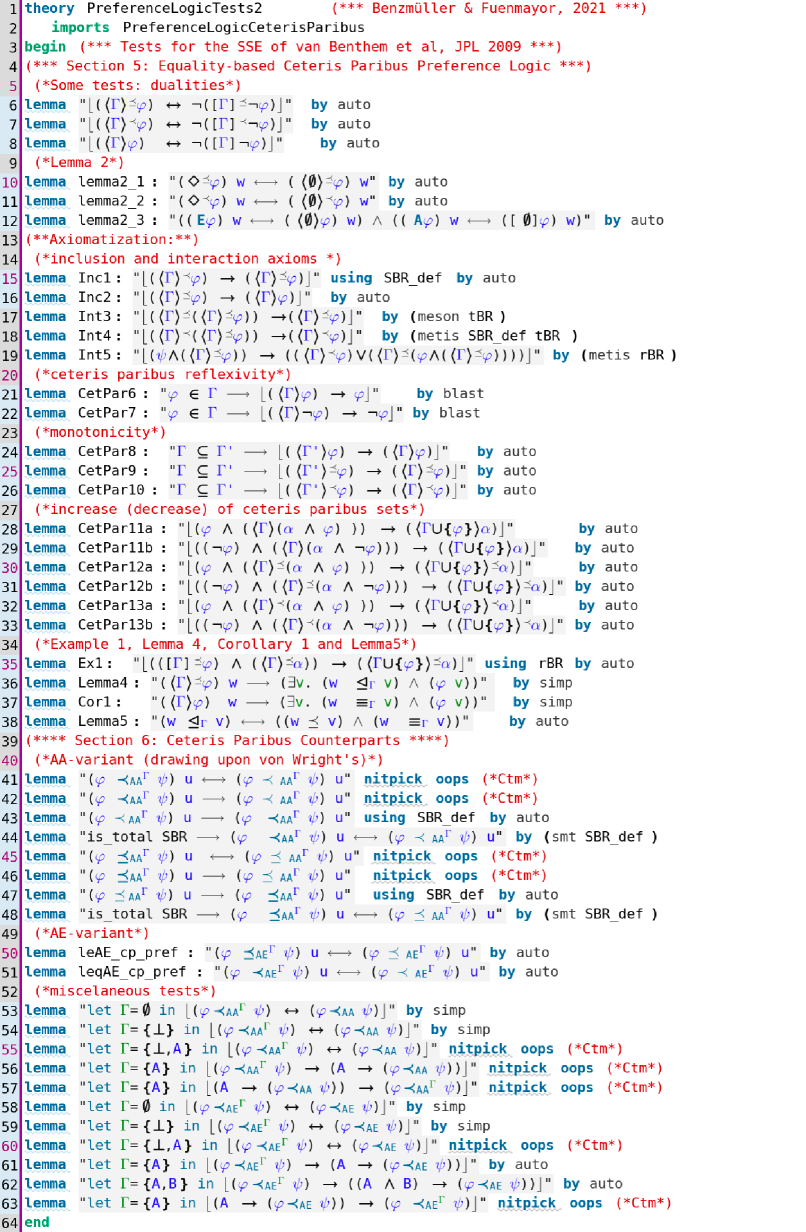
Task: Click 'using rBR' in the Ex1 lemma
Action: 526,663
